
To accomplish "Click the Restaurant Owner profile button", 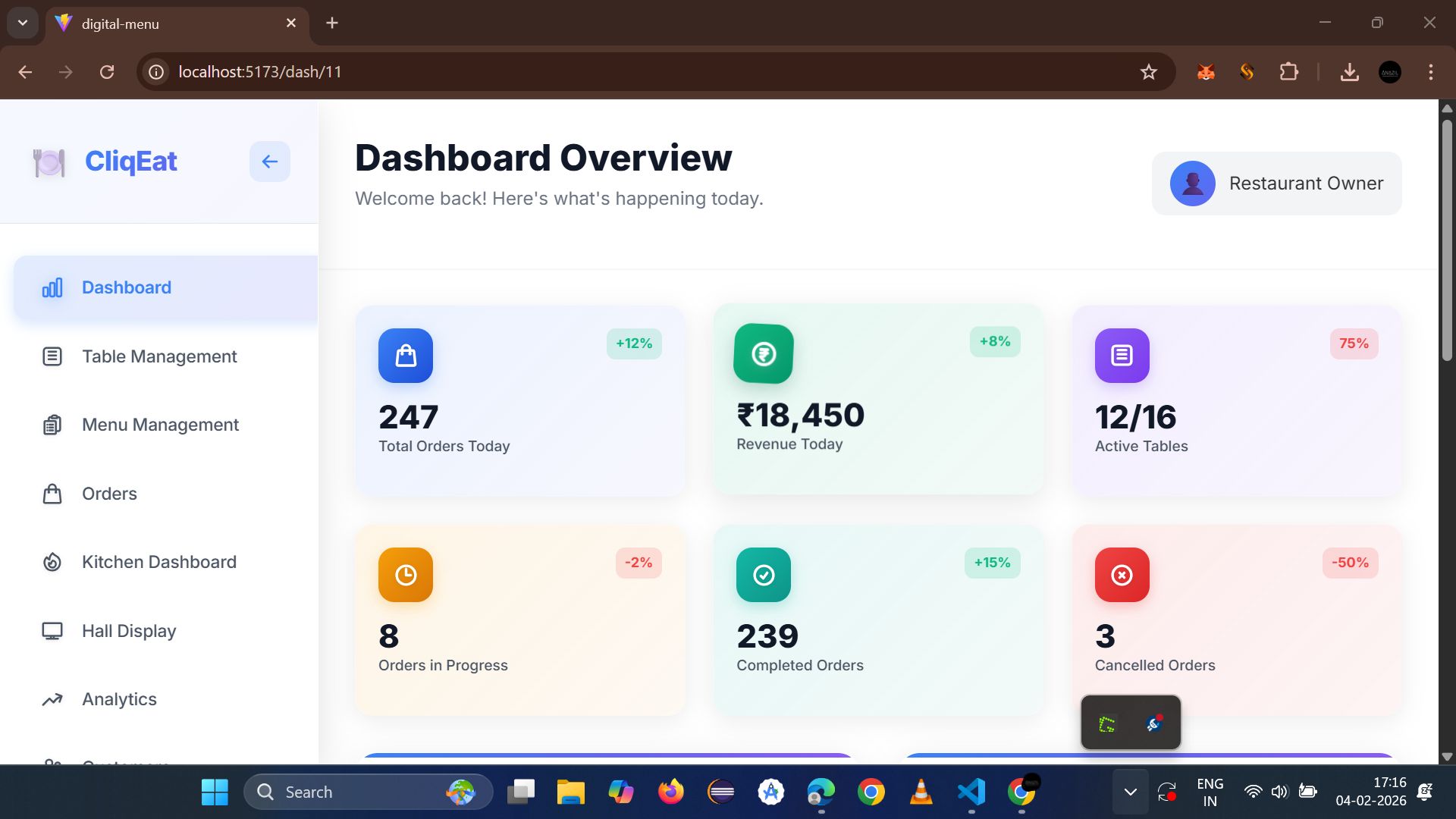I will click(x=1276, y=184).
